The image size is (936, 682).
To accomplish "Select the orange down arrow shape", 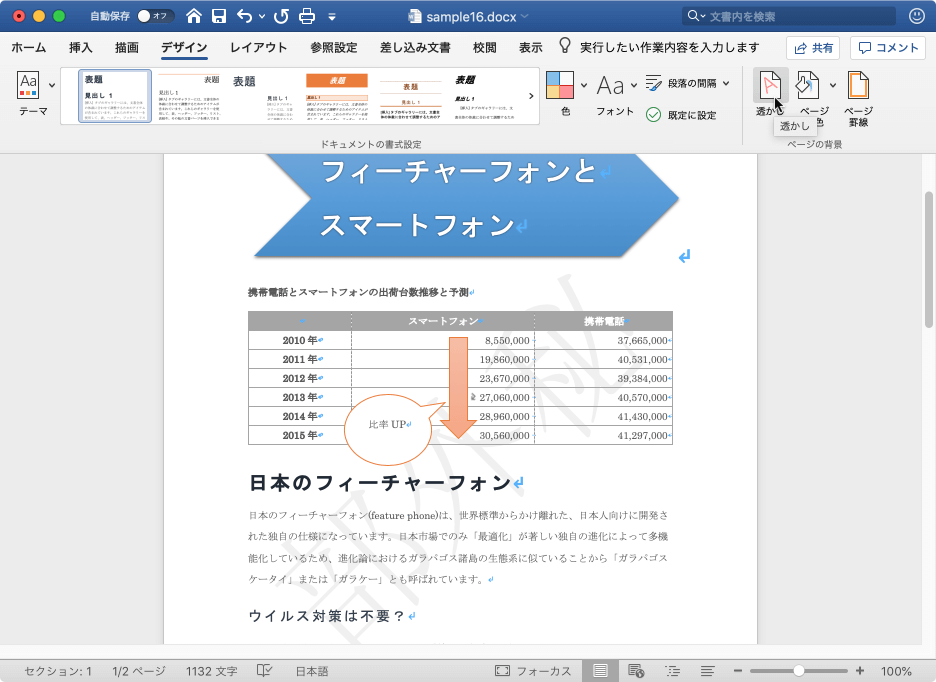I will coord(458,387).
